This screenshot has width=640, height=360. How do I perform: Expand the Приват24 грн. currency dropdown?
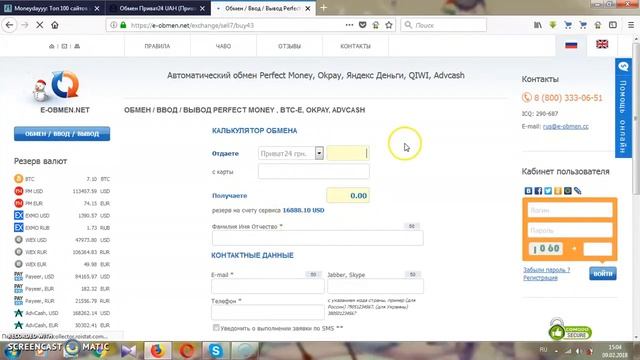point(319,153)
